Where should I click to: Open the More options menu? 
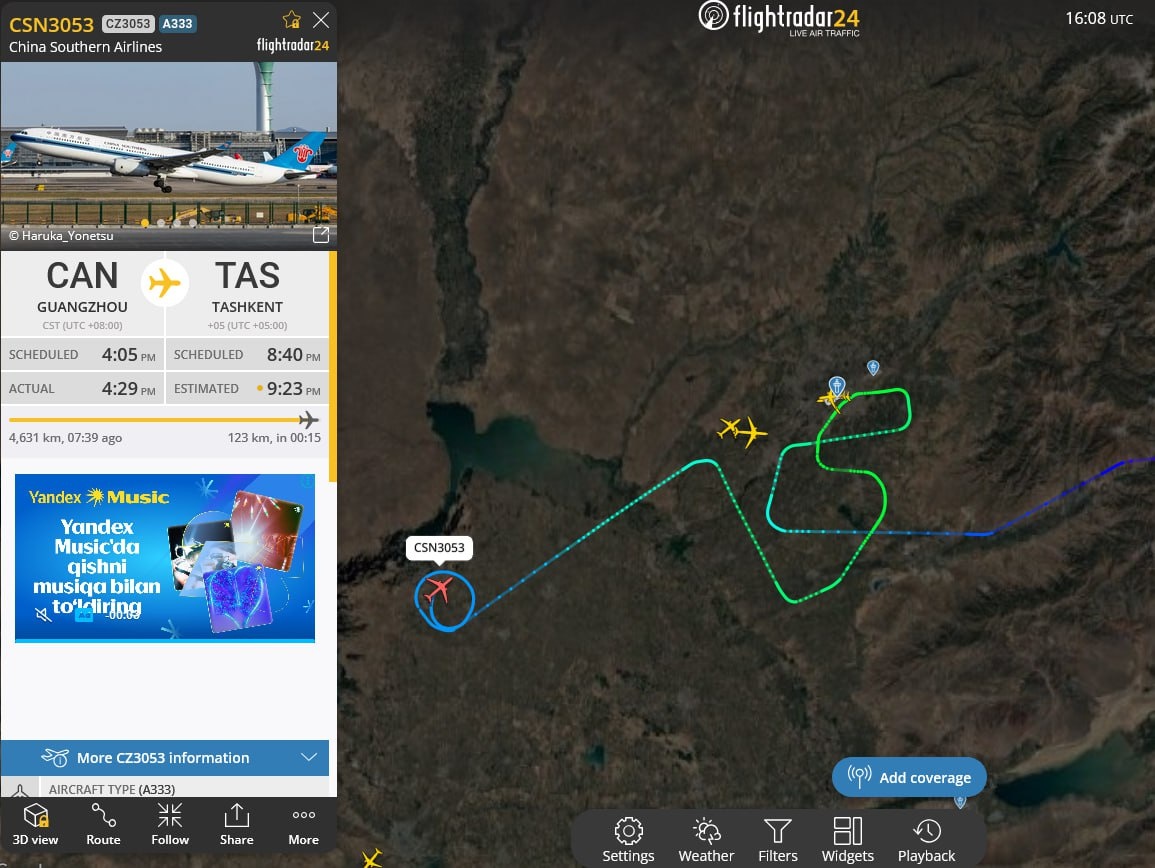pyautogui.click(x=303, y=825)
